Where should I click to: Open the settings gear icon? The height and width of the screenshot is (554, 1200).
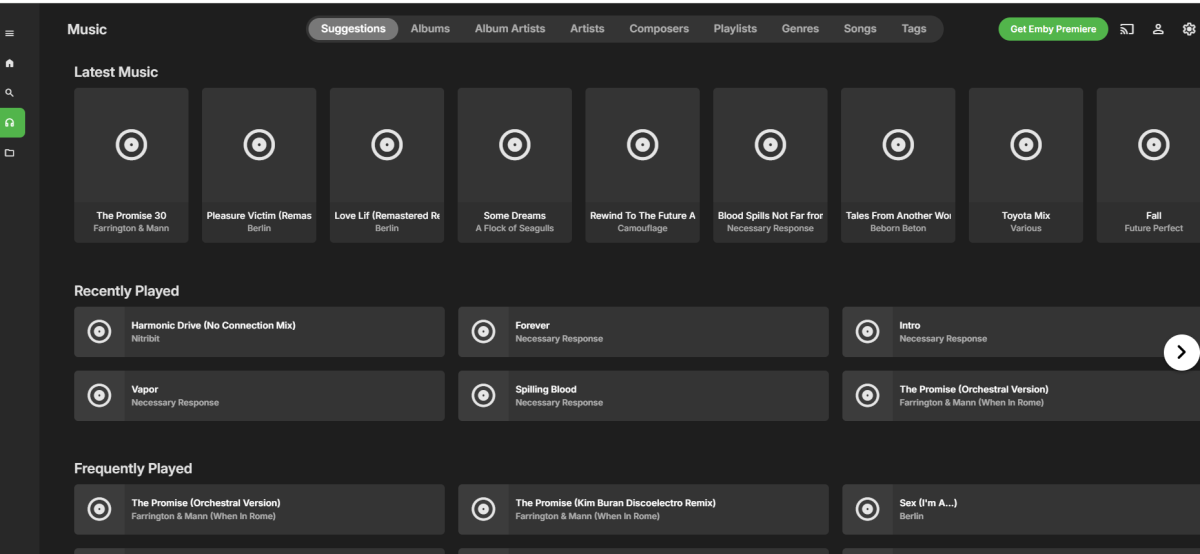point(1188,29)
